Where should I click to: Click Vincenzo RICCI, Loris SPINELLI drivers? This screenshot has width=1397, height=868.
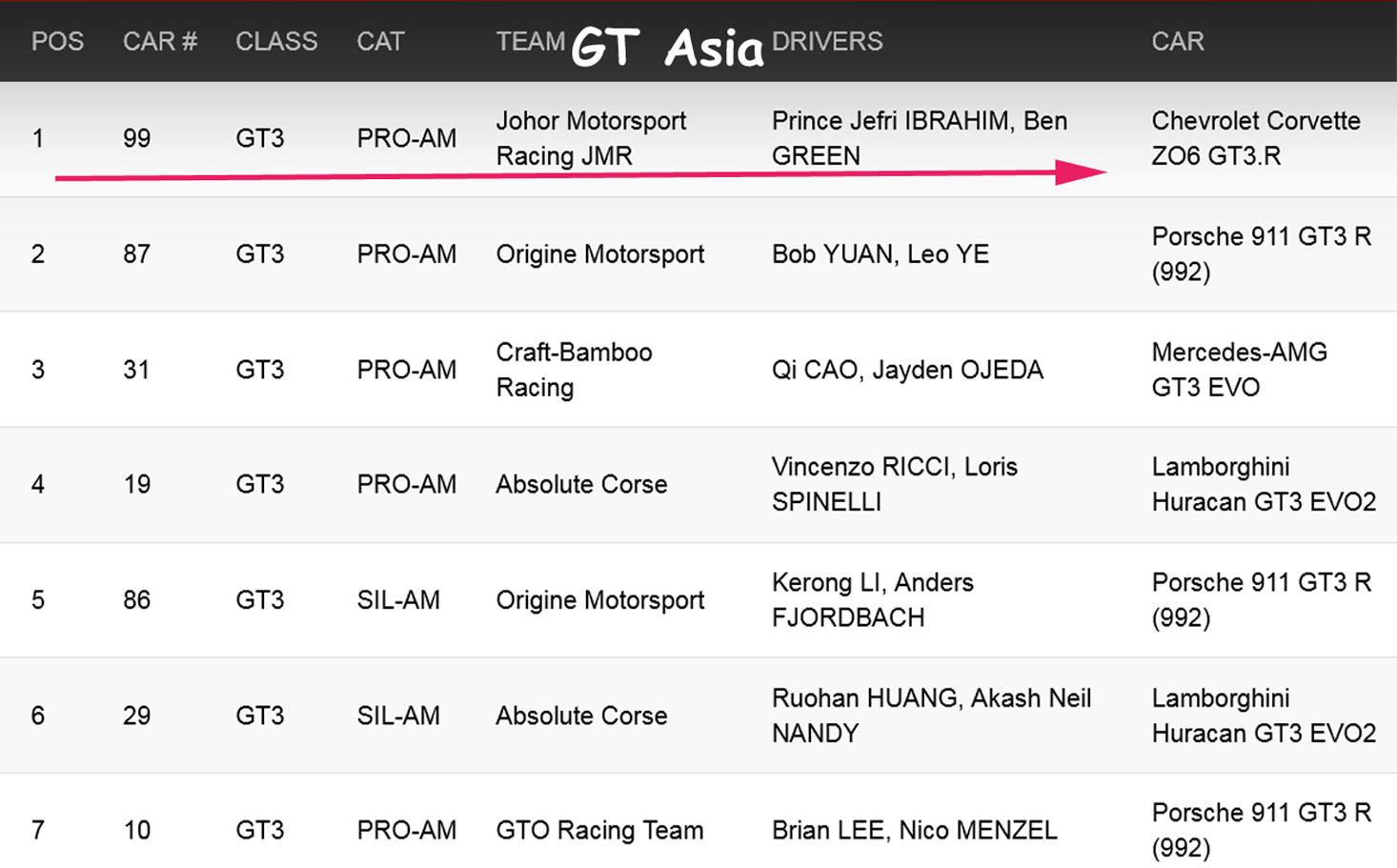coord(894,484)
